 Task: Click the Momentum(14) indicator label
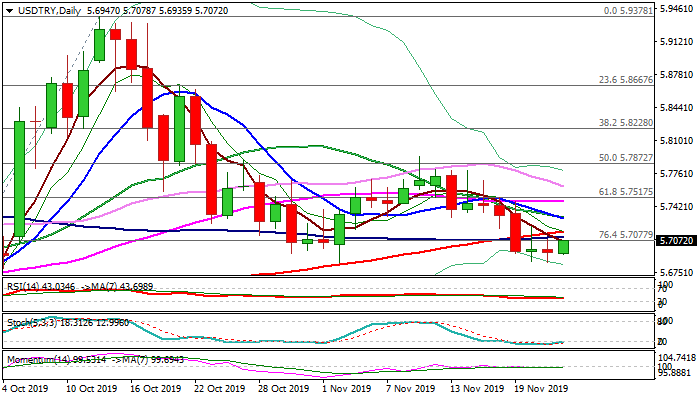pos(32,358)
